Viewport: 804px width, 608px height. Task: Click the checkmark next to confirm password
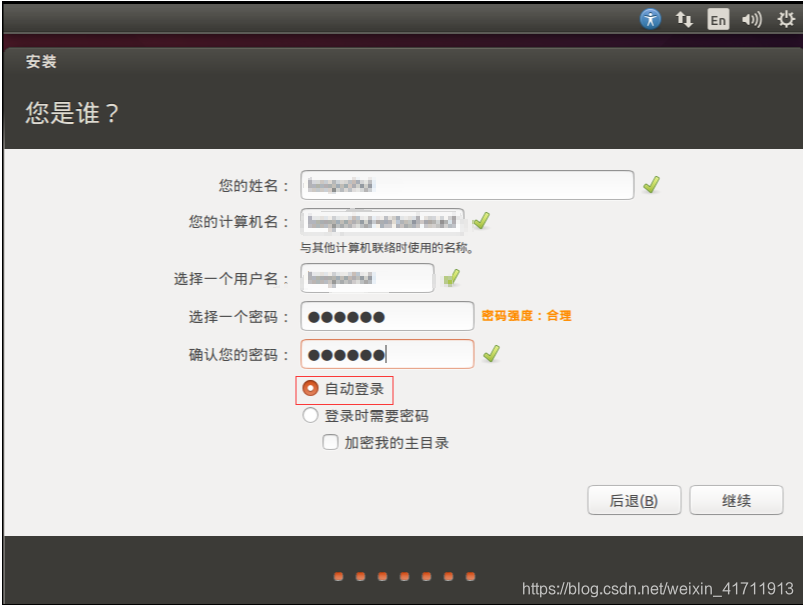pos(491,353)
